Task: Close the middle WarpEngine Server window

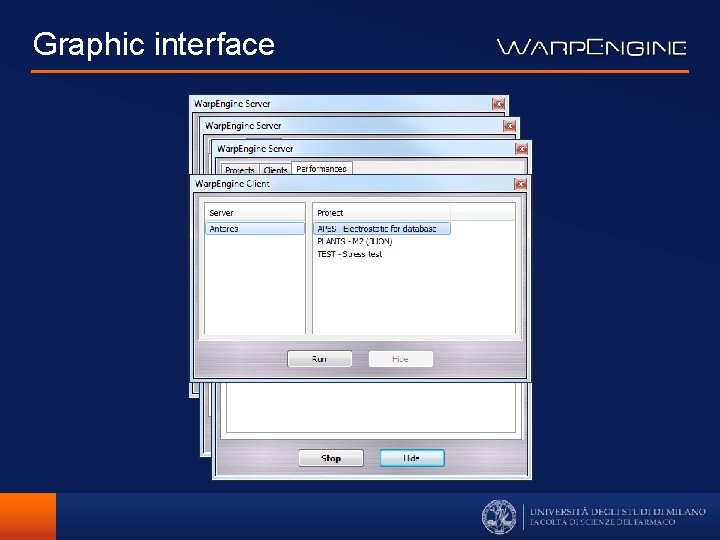Action: pos(509,126)
